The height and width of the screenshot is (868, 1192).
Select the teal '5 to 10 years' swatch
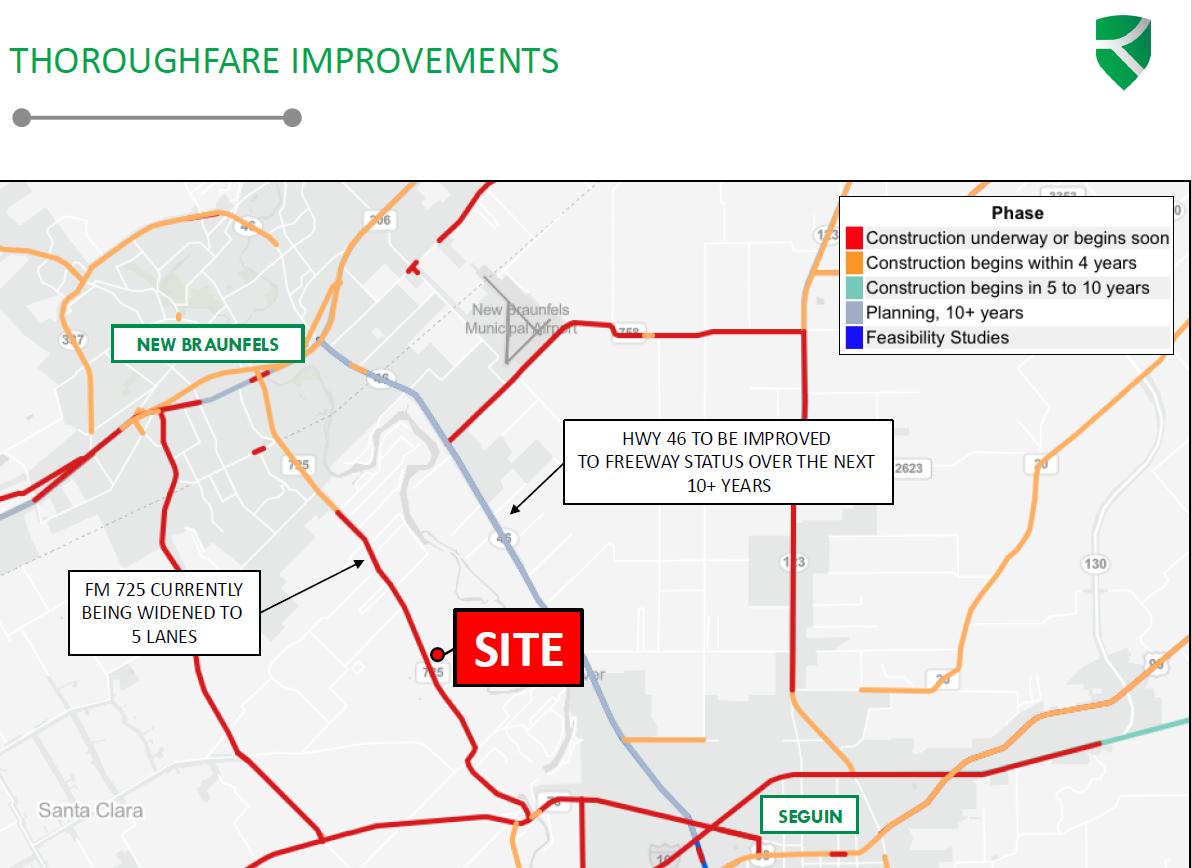click(854, 288)
